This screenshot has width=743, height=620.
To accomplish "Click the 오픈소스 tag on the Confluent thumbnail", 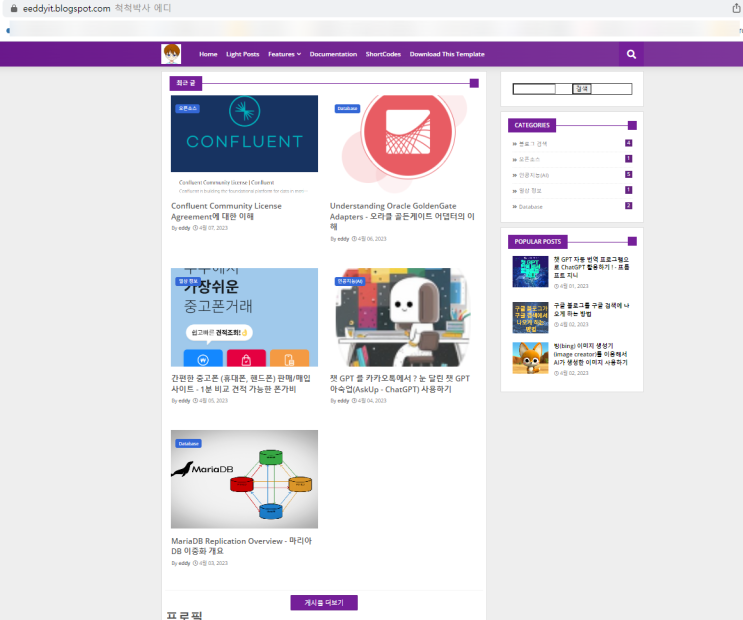I will pyautogui.click(x=188, y=109).
